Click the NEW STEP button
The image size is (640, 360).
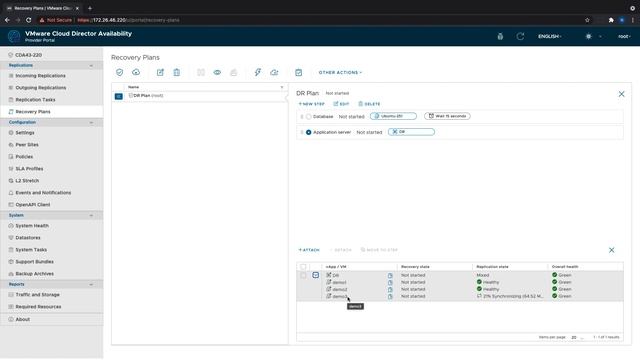click(x=311, y=104)
